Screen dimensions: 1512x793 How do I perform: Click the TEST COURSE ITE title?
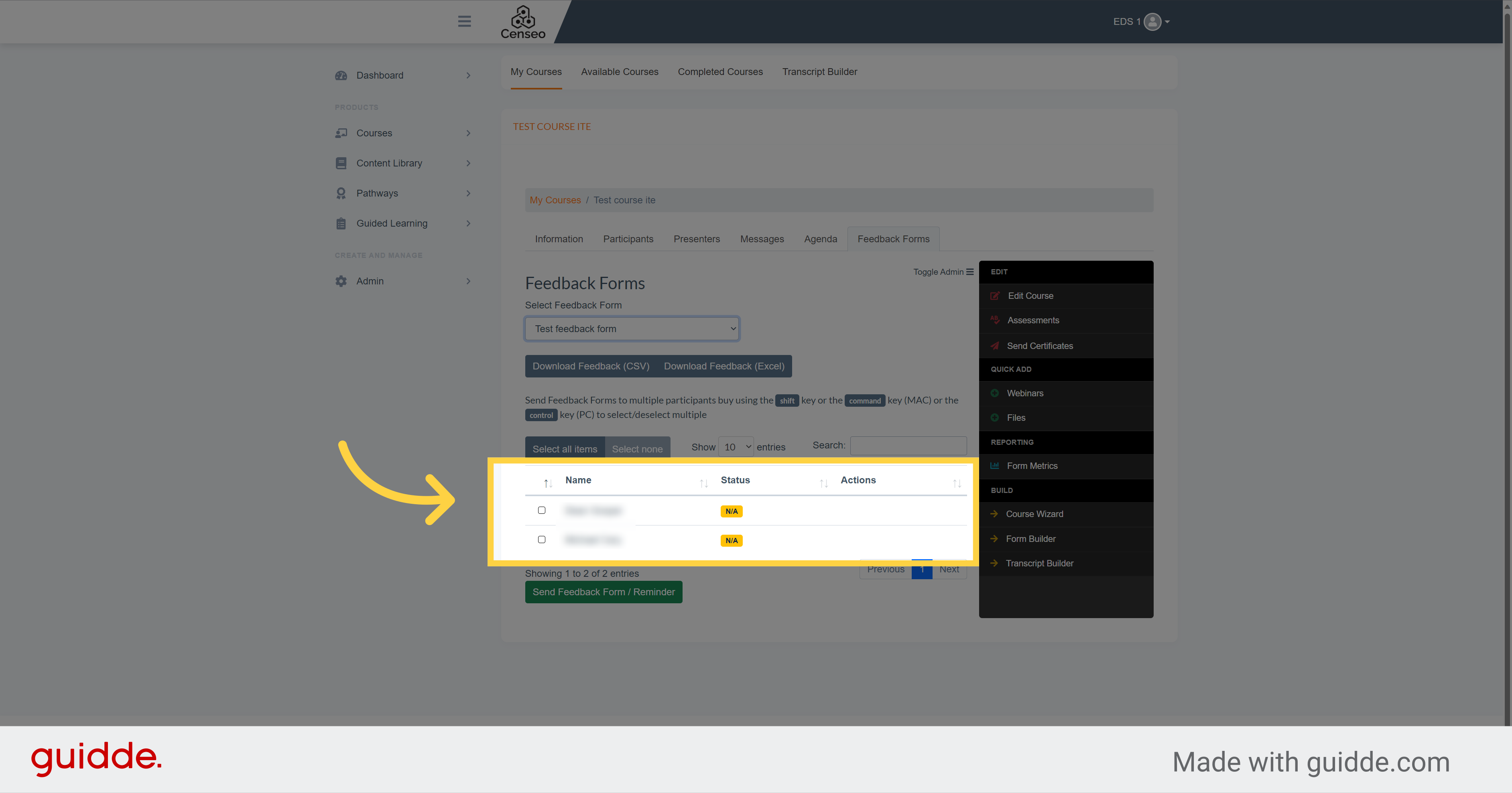pos(552,127)
